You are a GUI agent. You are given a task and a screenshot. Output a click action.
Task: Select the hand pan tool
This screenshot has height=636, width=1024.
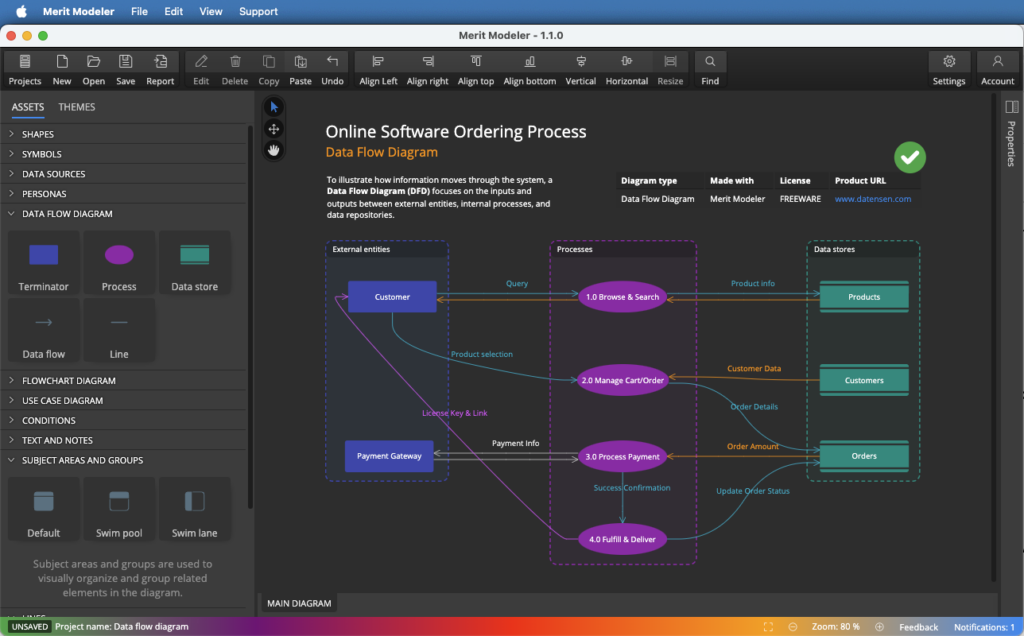coord(274,150)
